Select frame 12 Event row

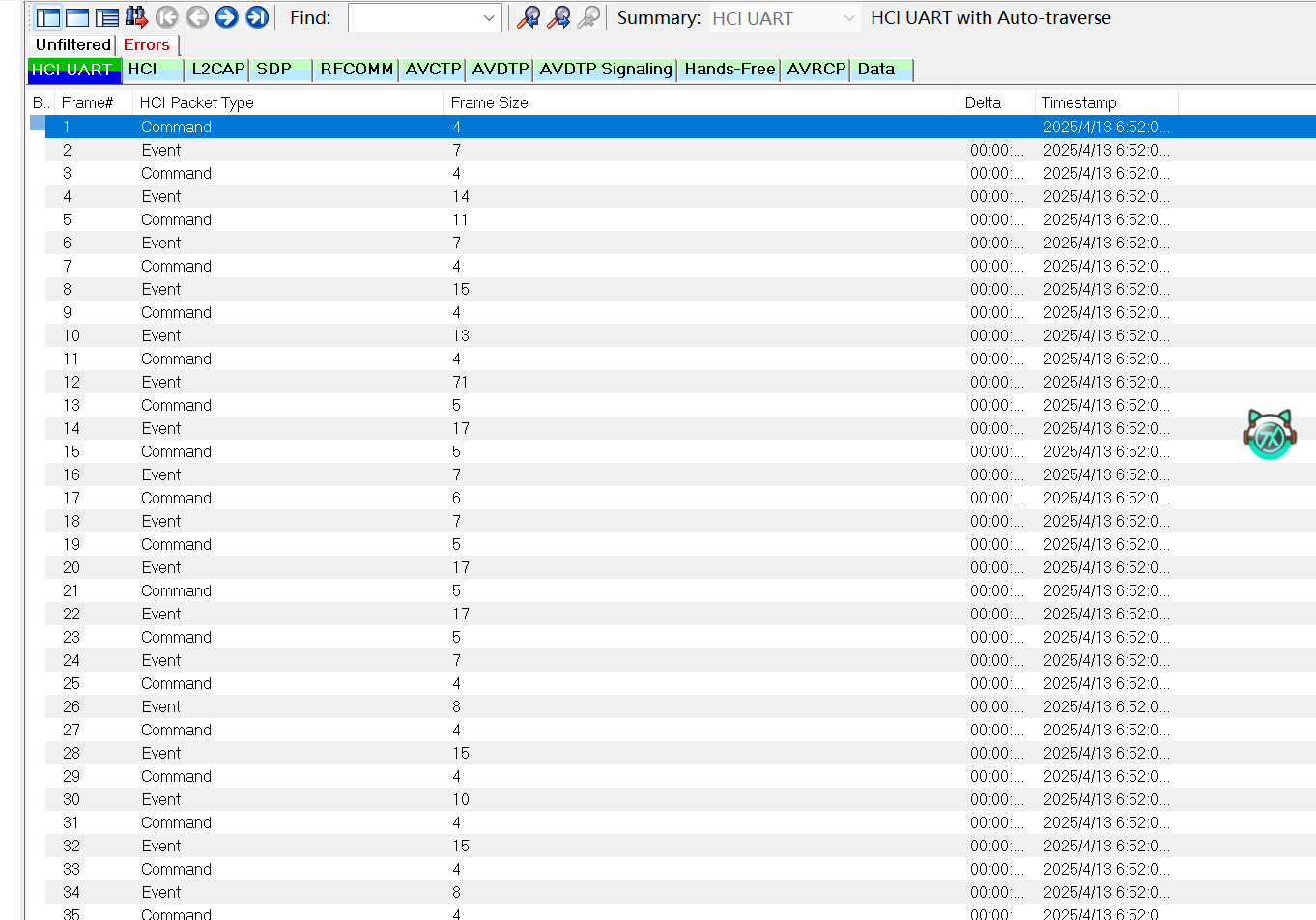click(x=161, y=382)
